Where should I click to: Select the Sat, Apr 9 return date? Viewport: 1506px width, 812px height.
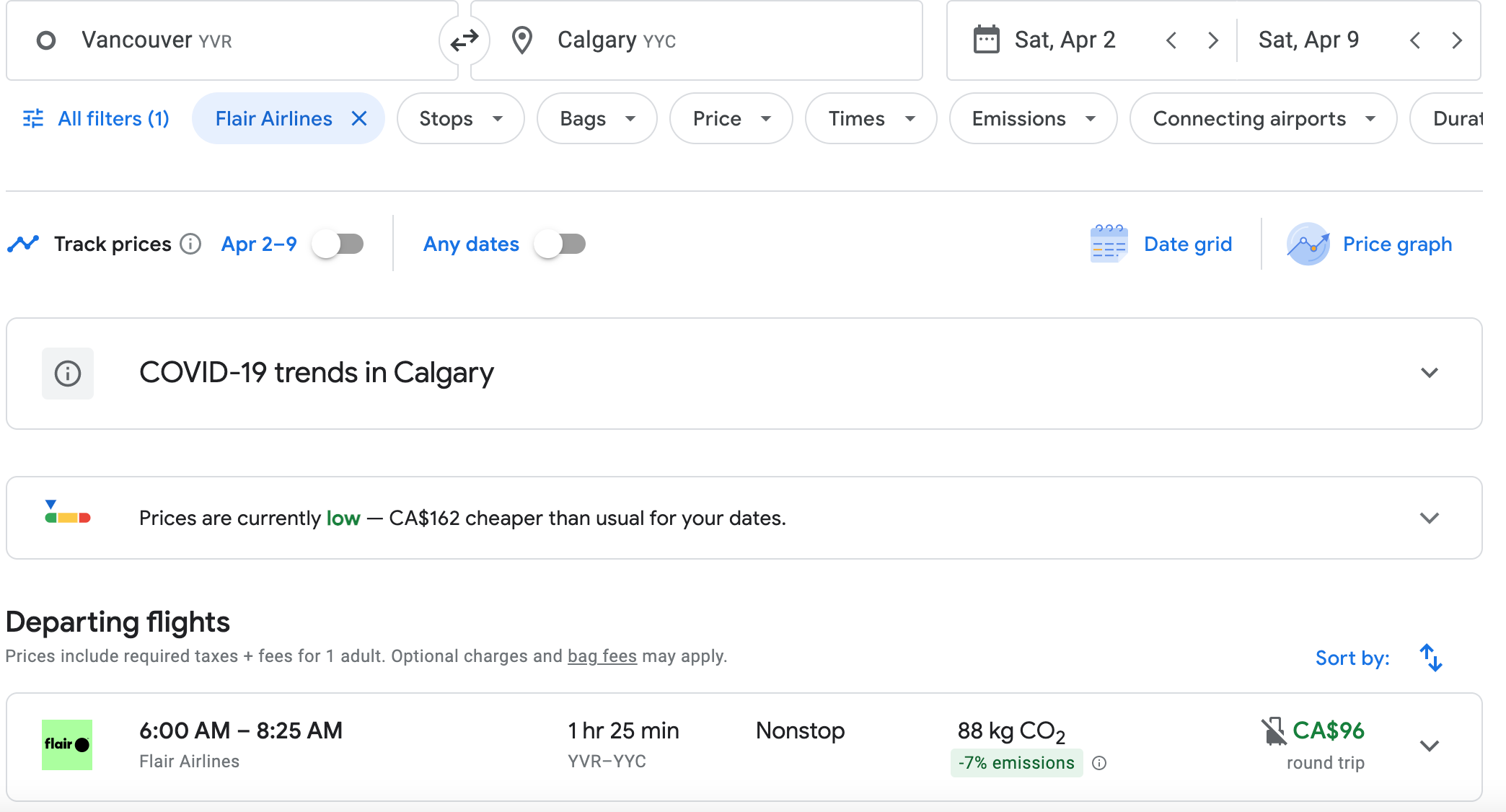point(1308,40)
